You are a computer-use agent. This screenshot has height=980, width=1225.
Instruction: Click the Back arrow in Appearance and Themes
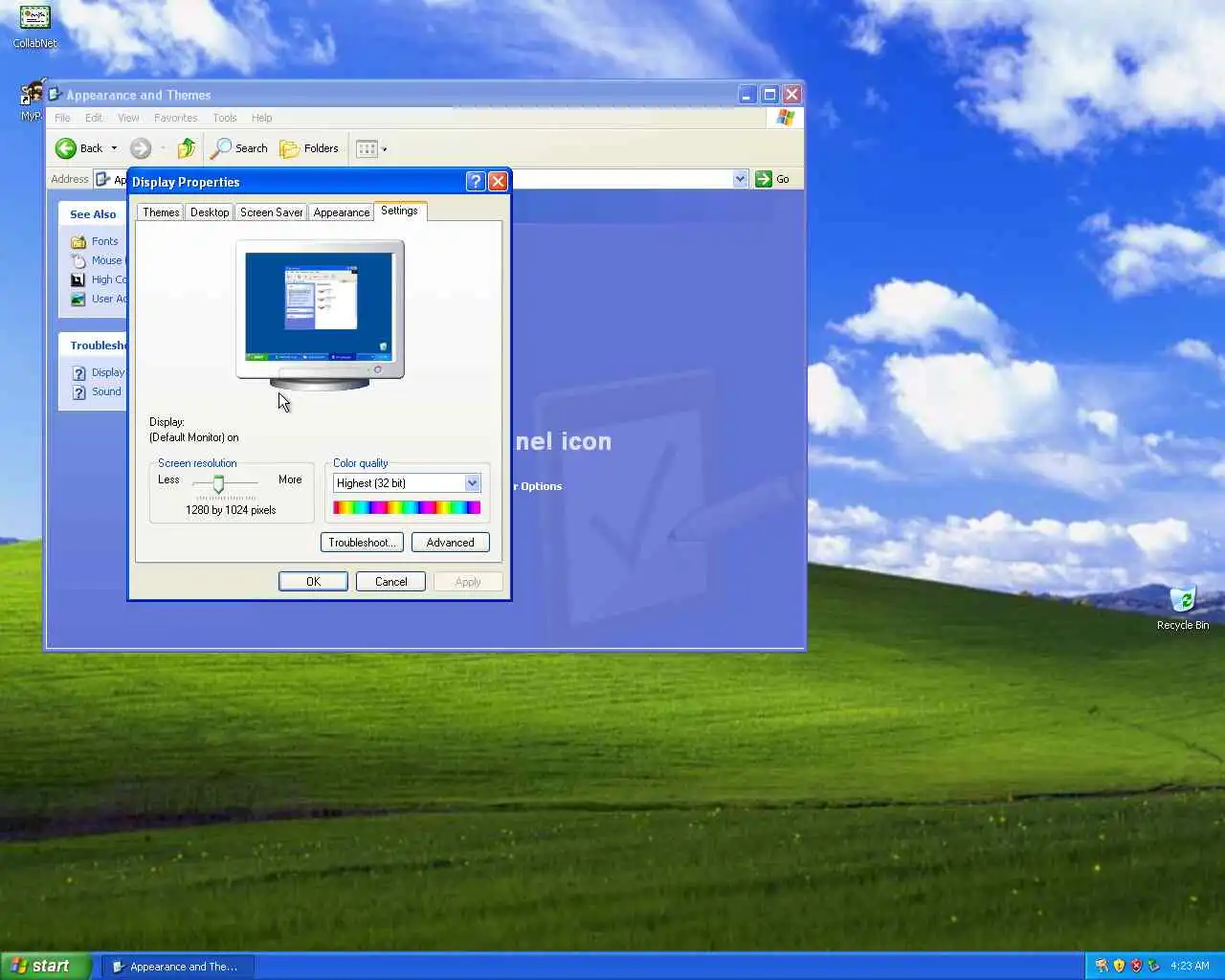click(x=66, y=148)
